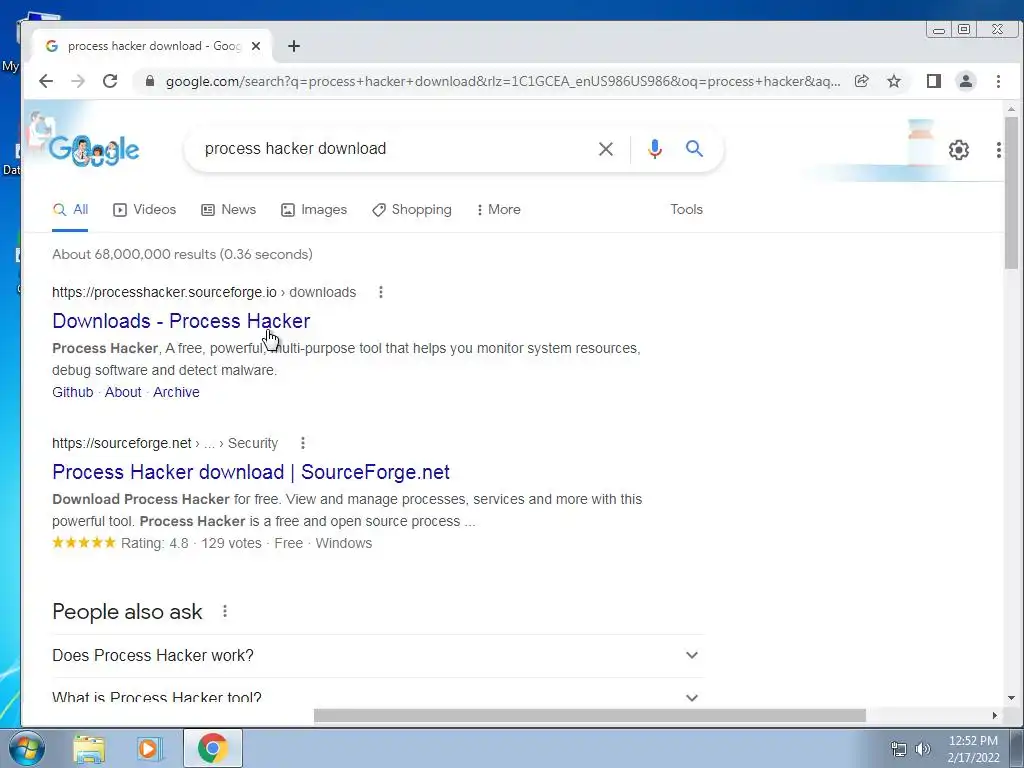Click the padlock site info icon

tap(150, 81)
